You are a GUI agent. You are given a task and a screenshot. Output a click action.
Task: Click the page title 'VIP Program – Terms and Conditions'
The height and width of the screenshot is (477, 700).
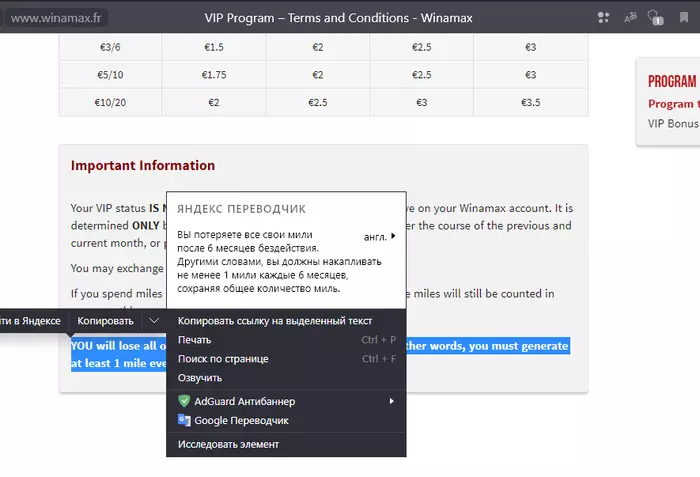pos(307,18)
